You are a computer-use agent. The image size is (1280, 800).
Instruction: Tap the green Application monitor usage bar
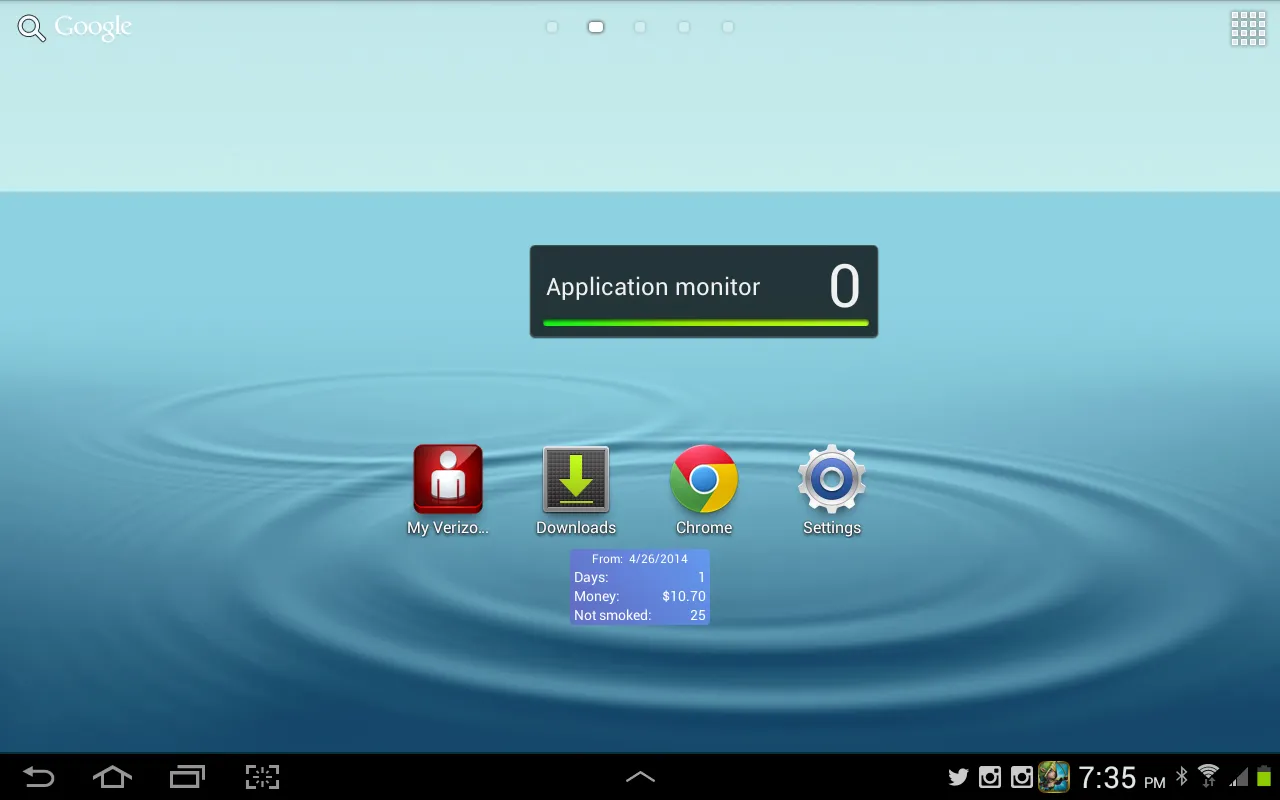tap(705, 323)
